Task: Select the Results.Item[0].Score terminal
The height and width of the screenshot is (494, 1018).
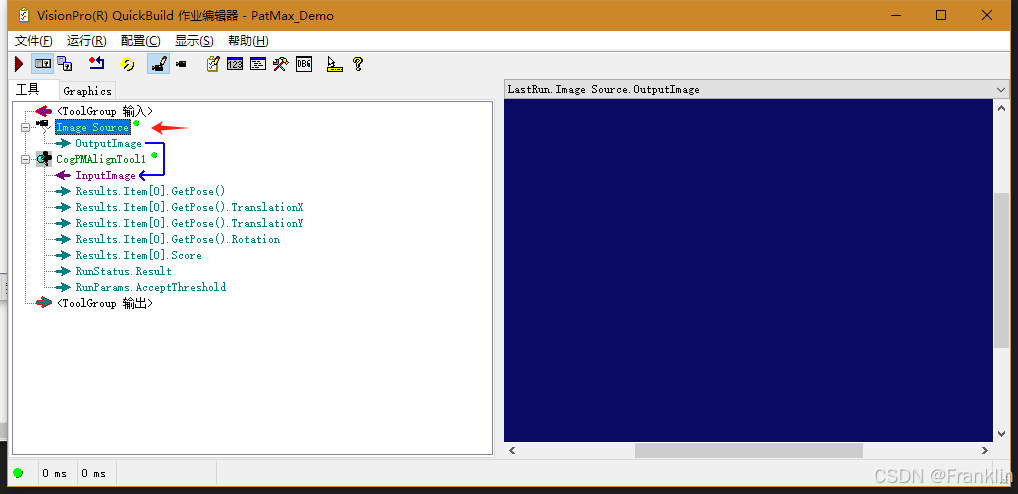Action: tap(138, 255)
